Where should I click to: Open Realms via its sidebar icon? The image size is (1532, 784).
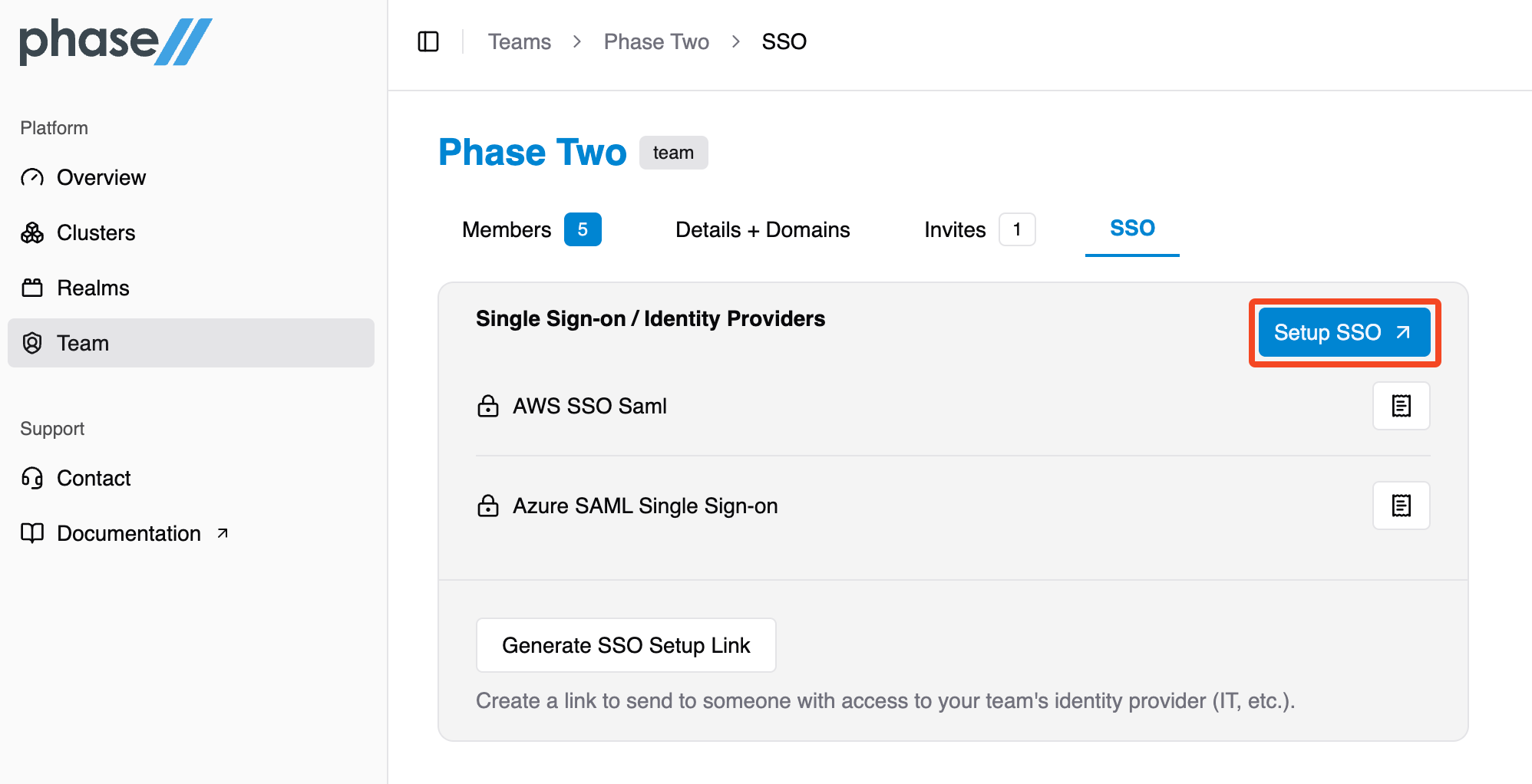(x=32, y=288)
